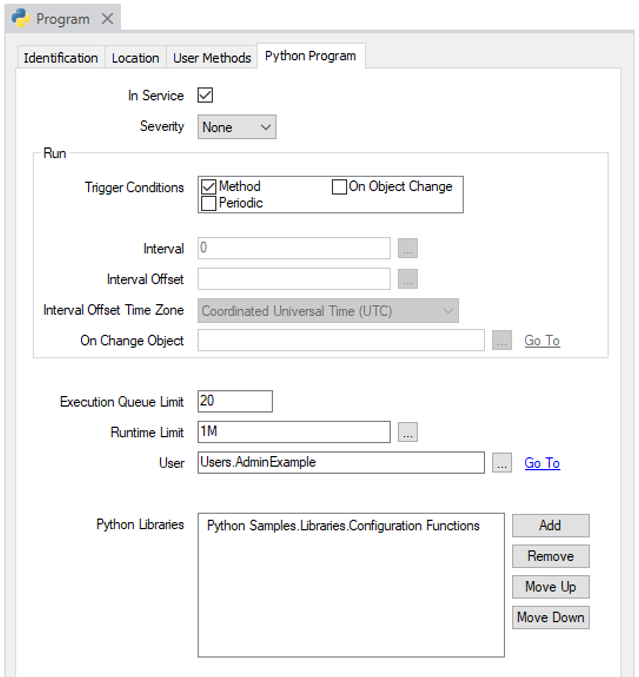Close the Program tab with X
The height and width of the screenshot is (677, 639).
click(108, 19)
